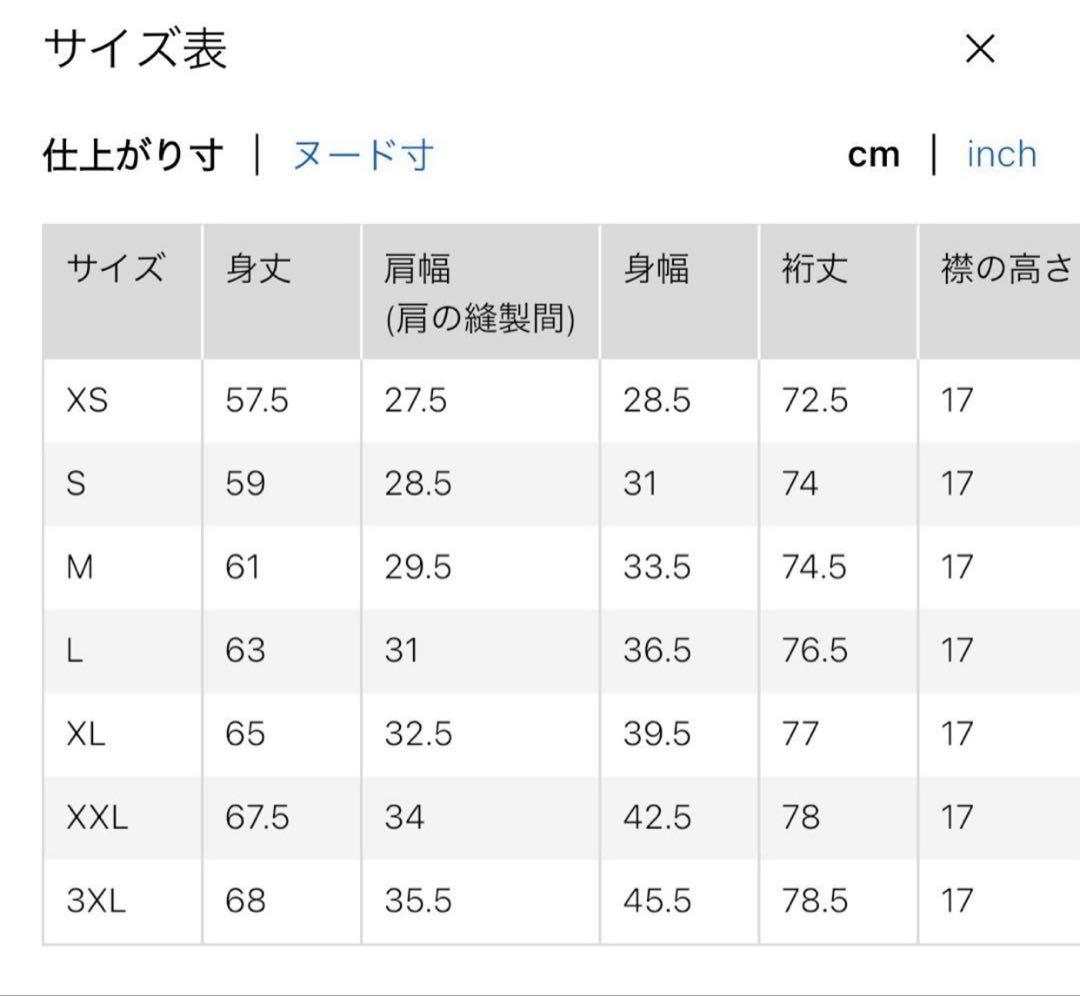Click the 裄丈 column header
The width and height of the screenshot is (1080, 996).
815,270
